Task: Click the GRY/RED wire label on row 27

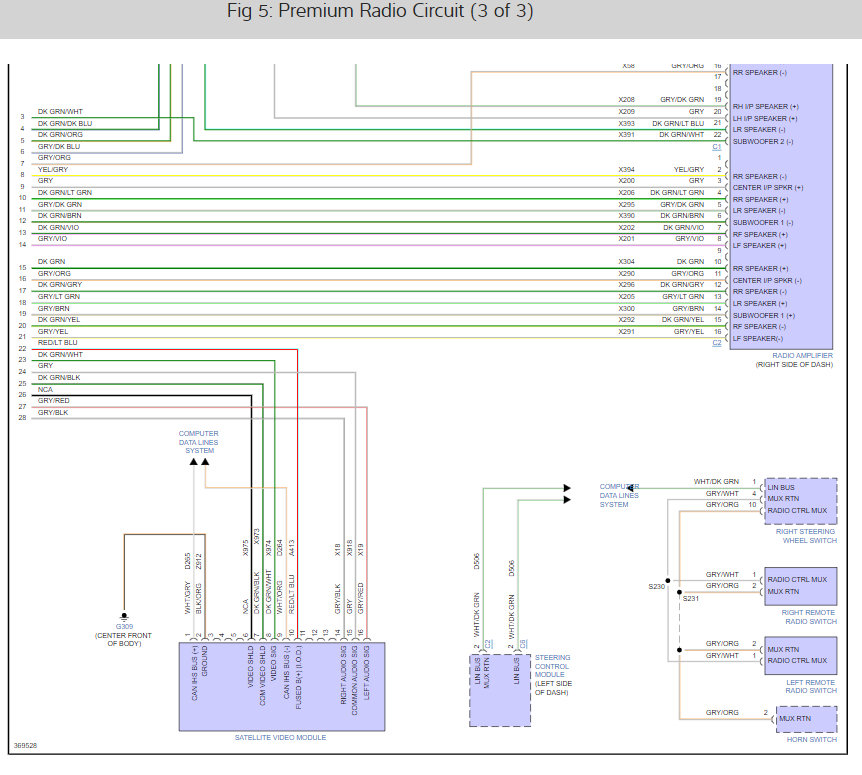Action: pos(54,400)
